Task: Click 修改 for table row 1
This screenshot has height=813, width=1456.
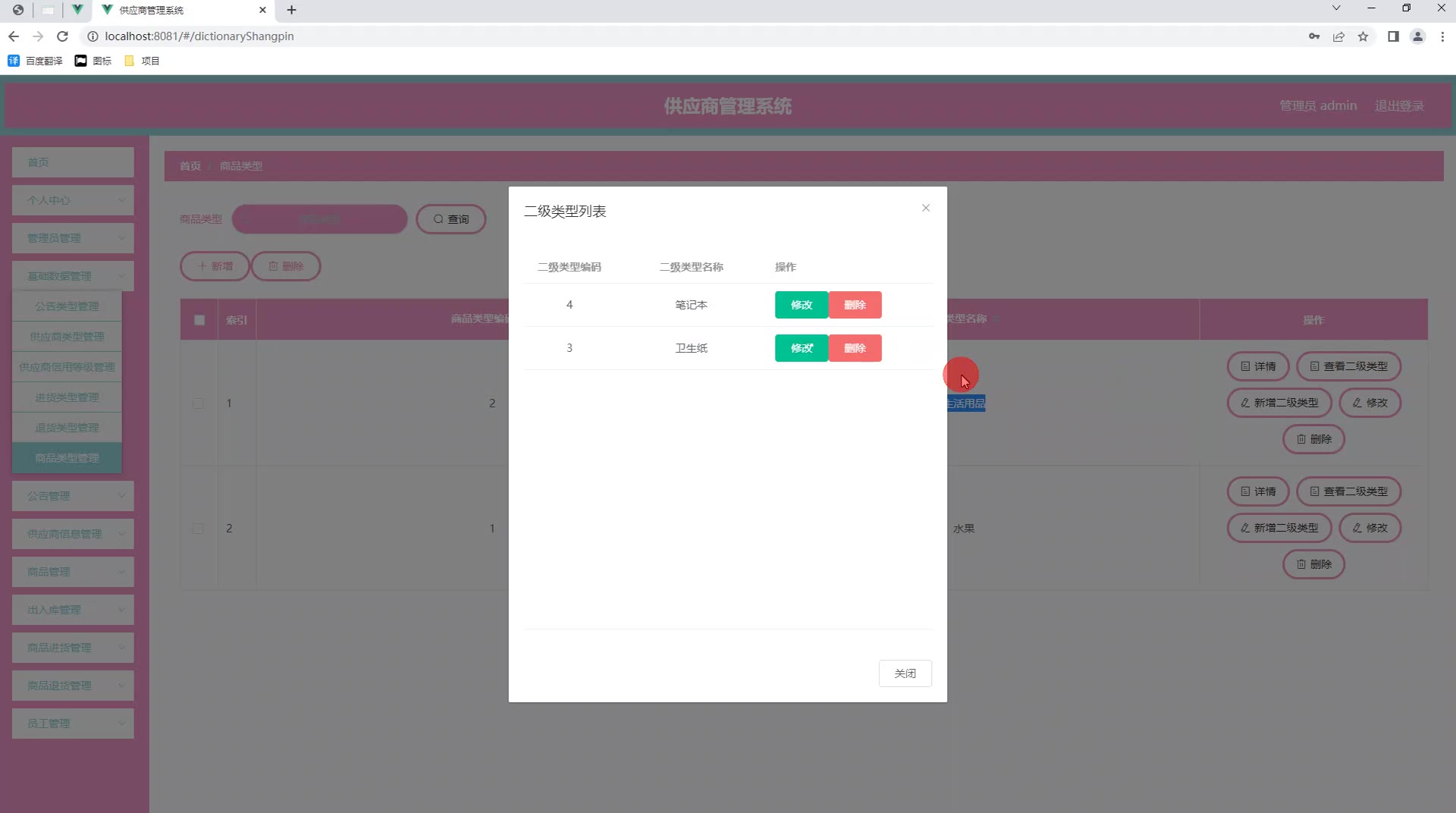Action: (x=1370, y=403)
